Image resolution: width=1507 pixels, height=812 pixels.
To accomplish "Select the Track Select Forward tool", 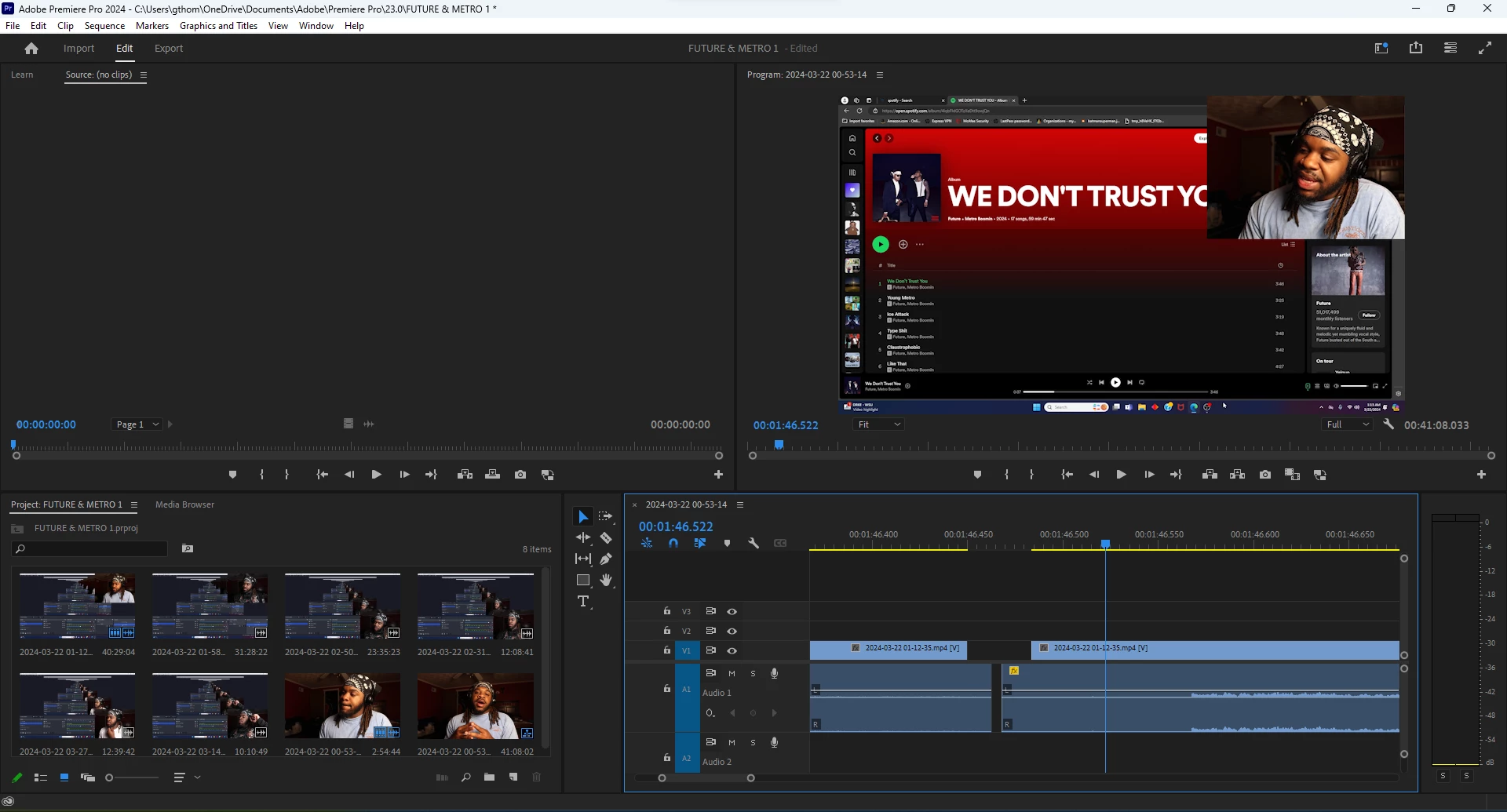I will [606, 516].
